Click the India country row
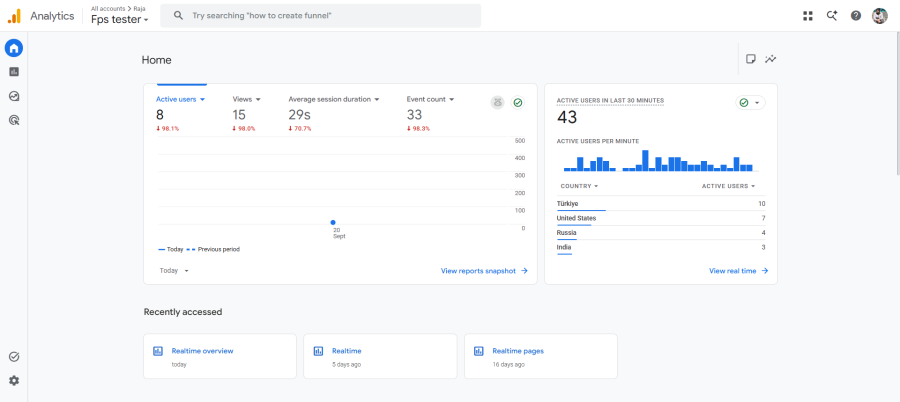This screenshot has height=402, width=900. pos(661,248)
